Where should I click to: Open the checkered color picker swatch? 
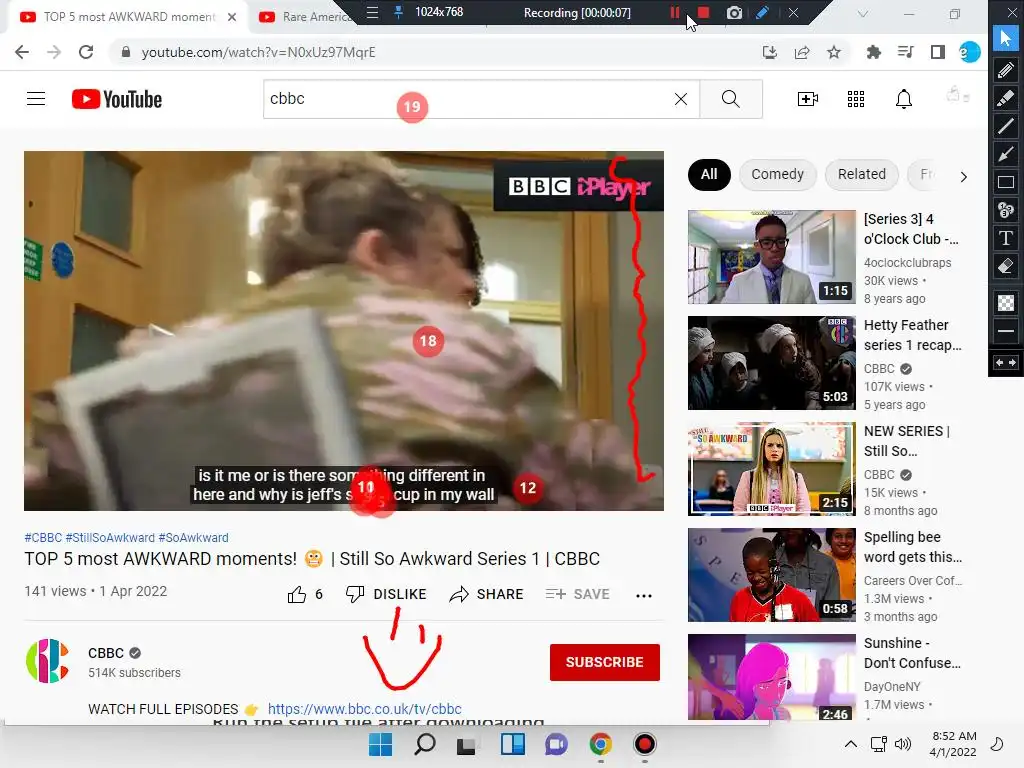[1006, 302]
